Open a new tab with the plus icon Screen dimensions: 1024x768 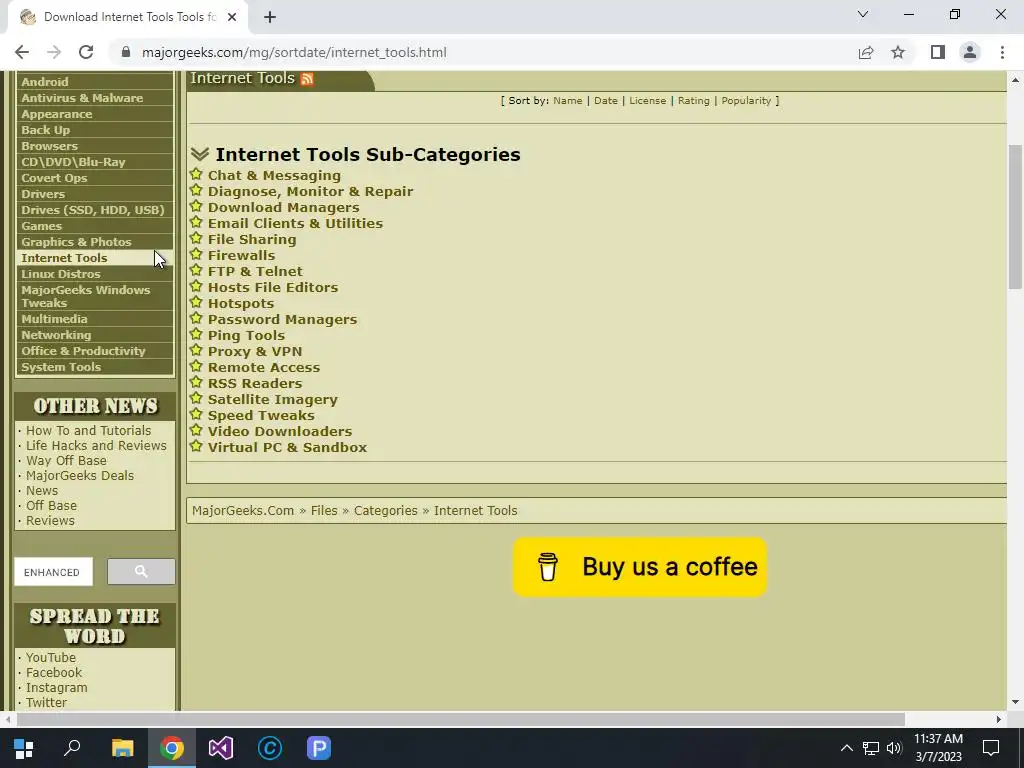270,17
